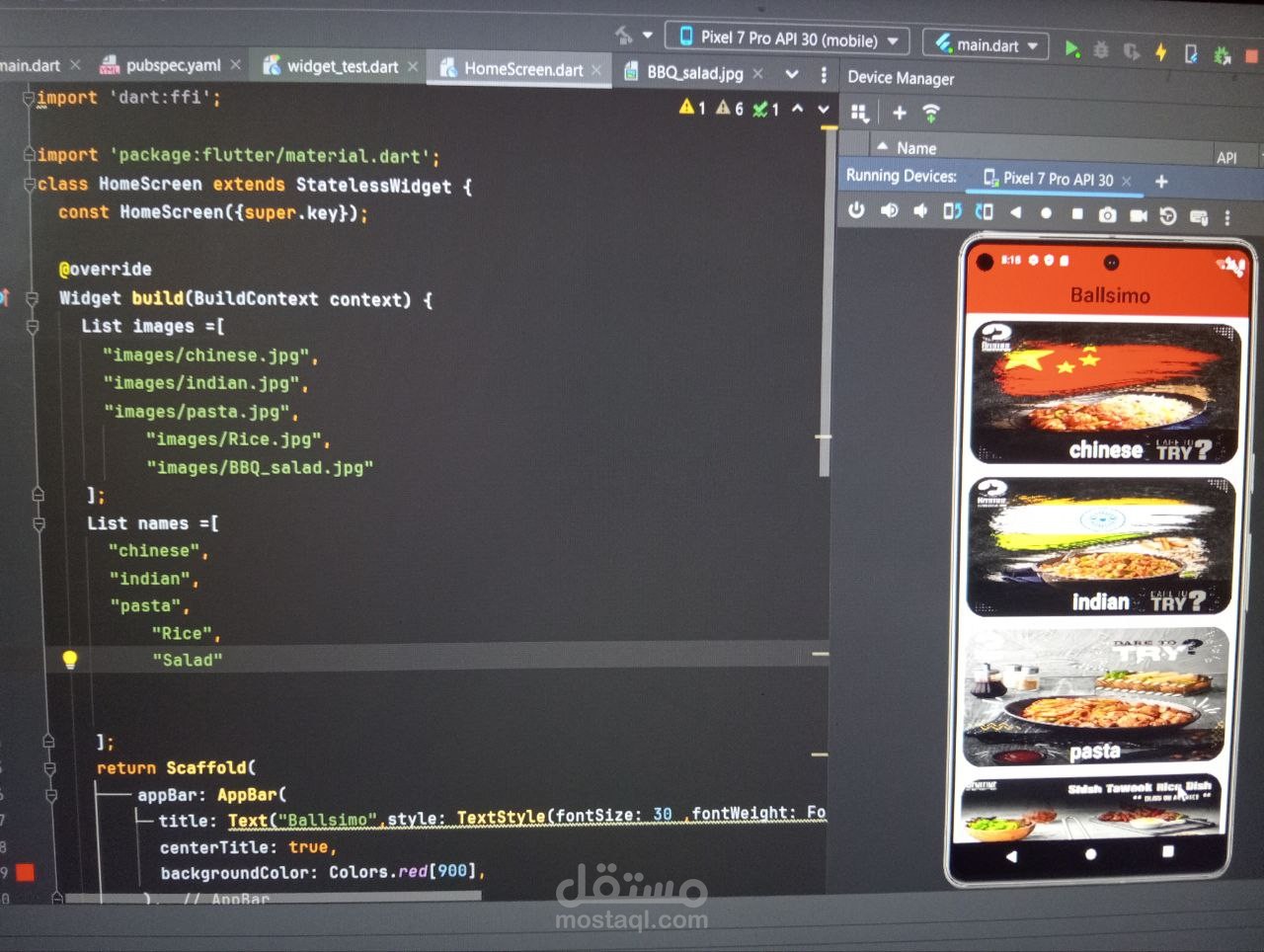Collapse the import 'dart:ffi' fold marker
Viewport: 1264px width, 952px height.
(x=29, y=98)
